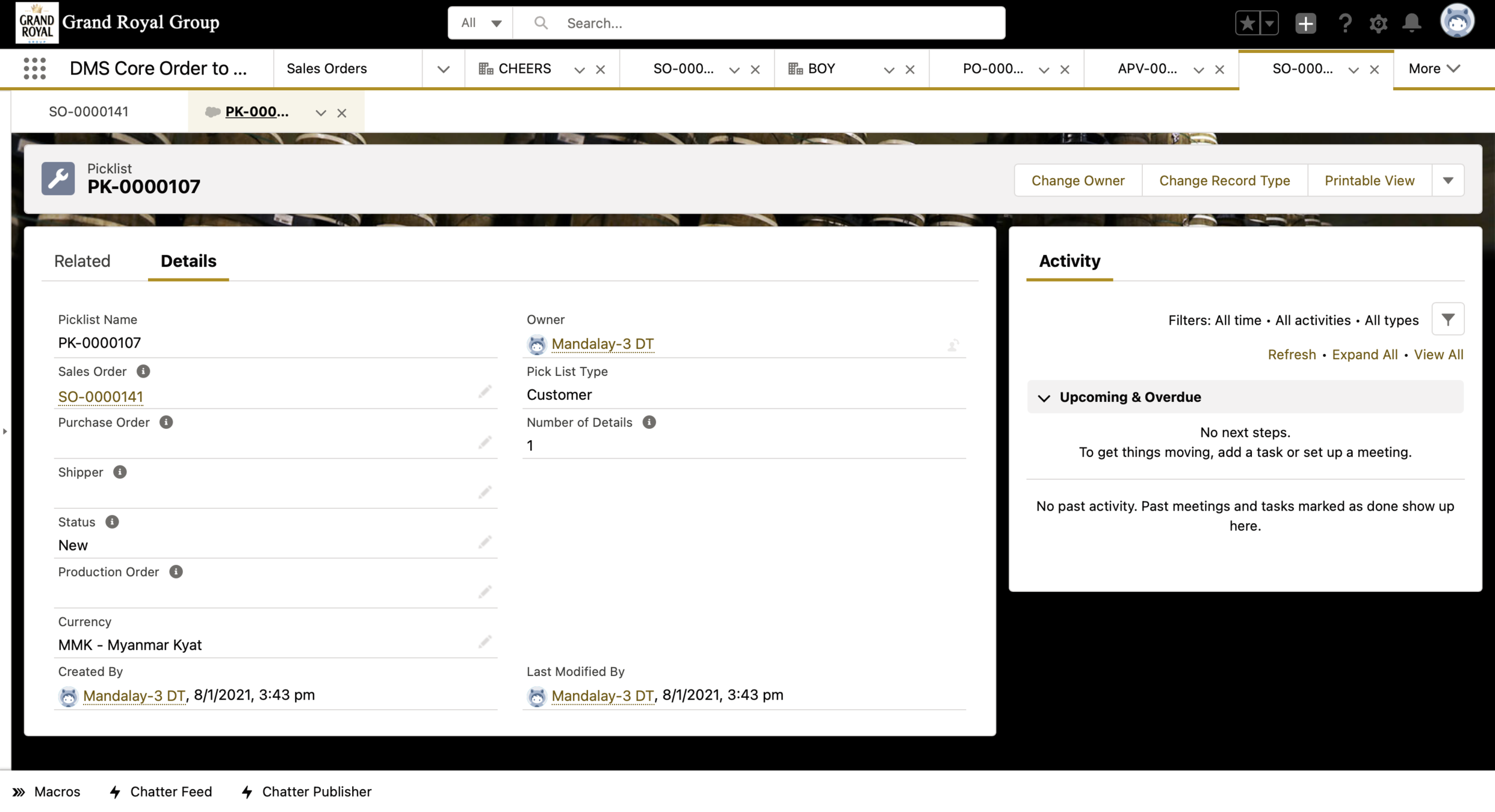Click the Change Owner button

pos(1077,180)
